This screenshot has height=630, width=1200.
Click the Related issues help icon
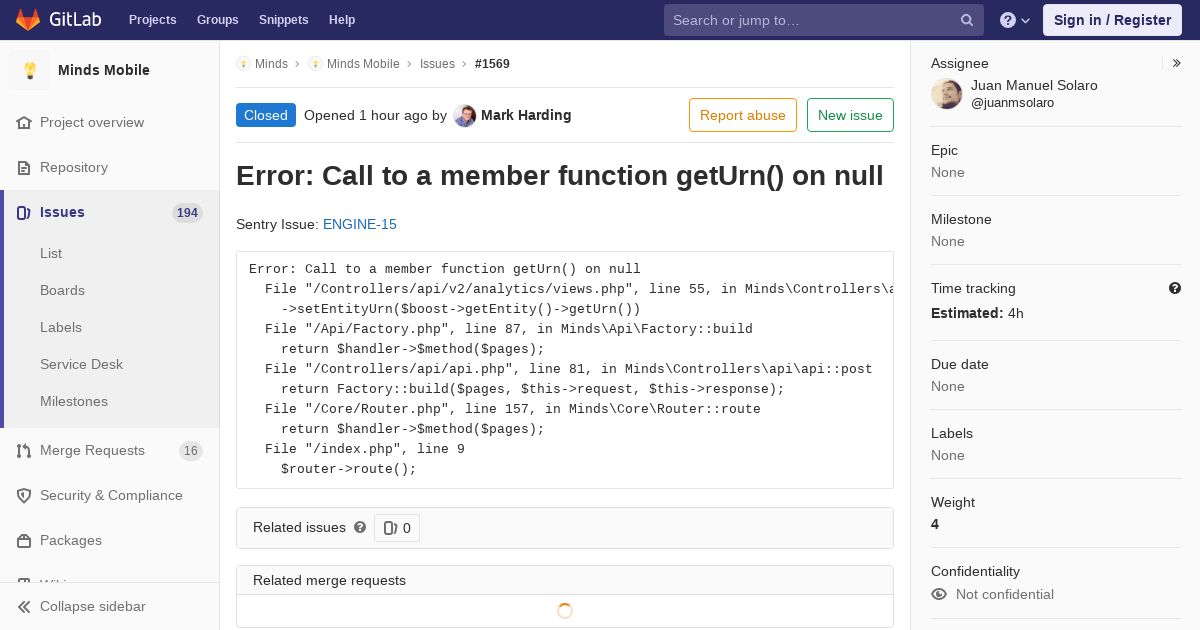pos(360,527)
